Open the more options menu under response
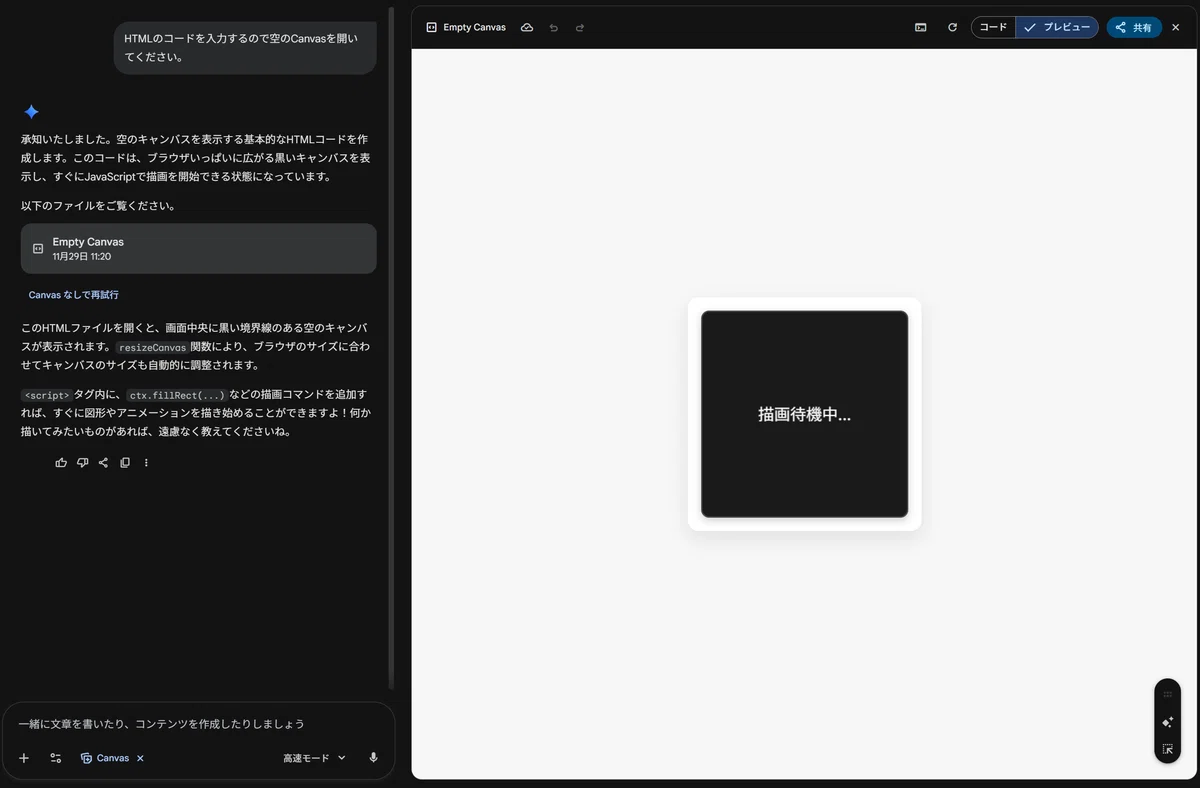The height and width of the screenshot is (788, 1200). point(146,462)
